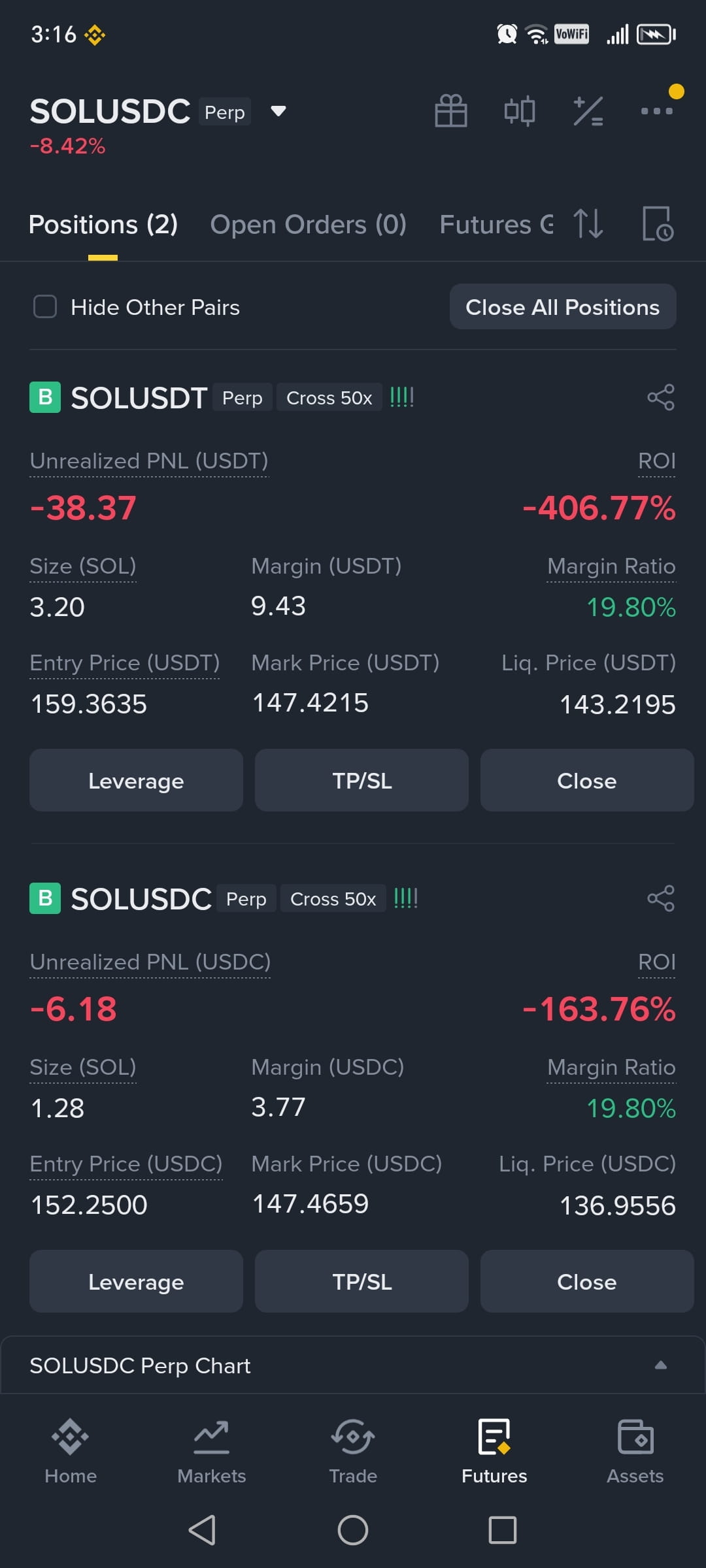Image resolution: width=706 pixels, height=1568 pixels.
Task: Share the SOLUSDT position
Action: point(661,397)
